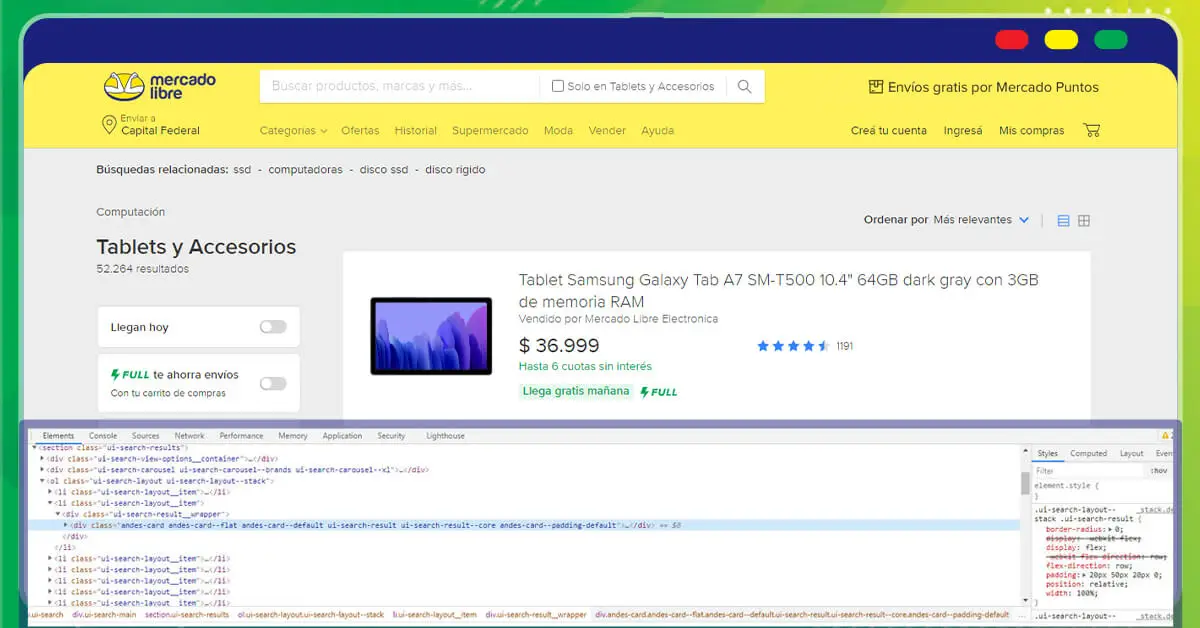This screenshot has height=628, width=1200.
Task: Switch to the Network tab
Action: click(189, 436)
